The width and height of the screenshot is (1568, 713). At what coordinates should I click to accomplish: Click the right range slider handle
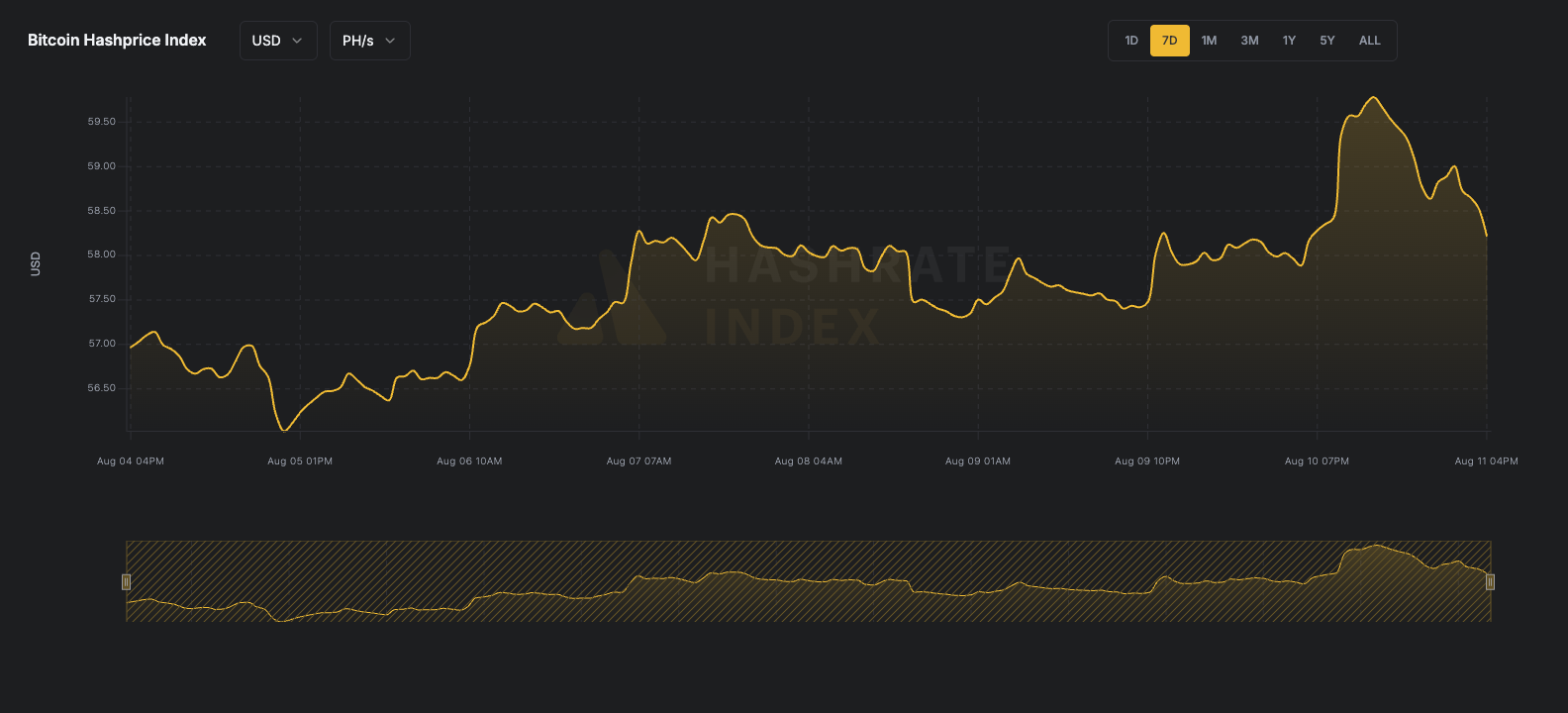pos(1490,581)
